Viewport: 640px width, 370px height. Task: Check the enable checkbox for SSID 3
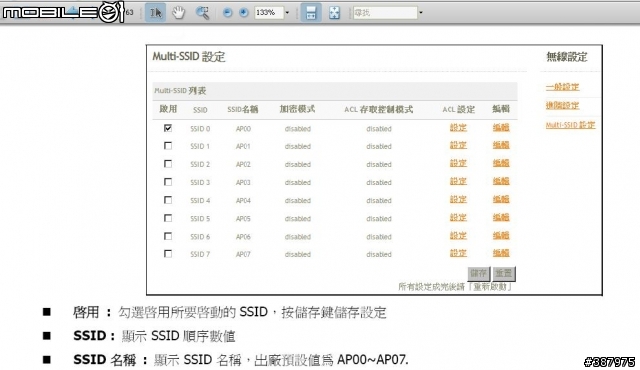pyautogui.click(x=168, y=182)
